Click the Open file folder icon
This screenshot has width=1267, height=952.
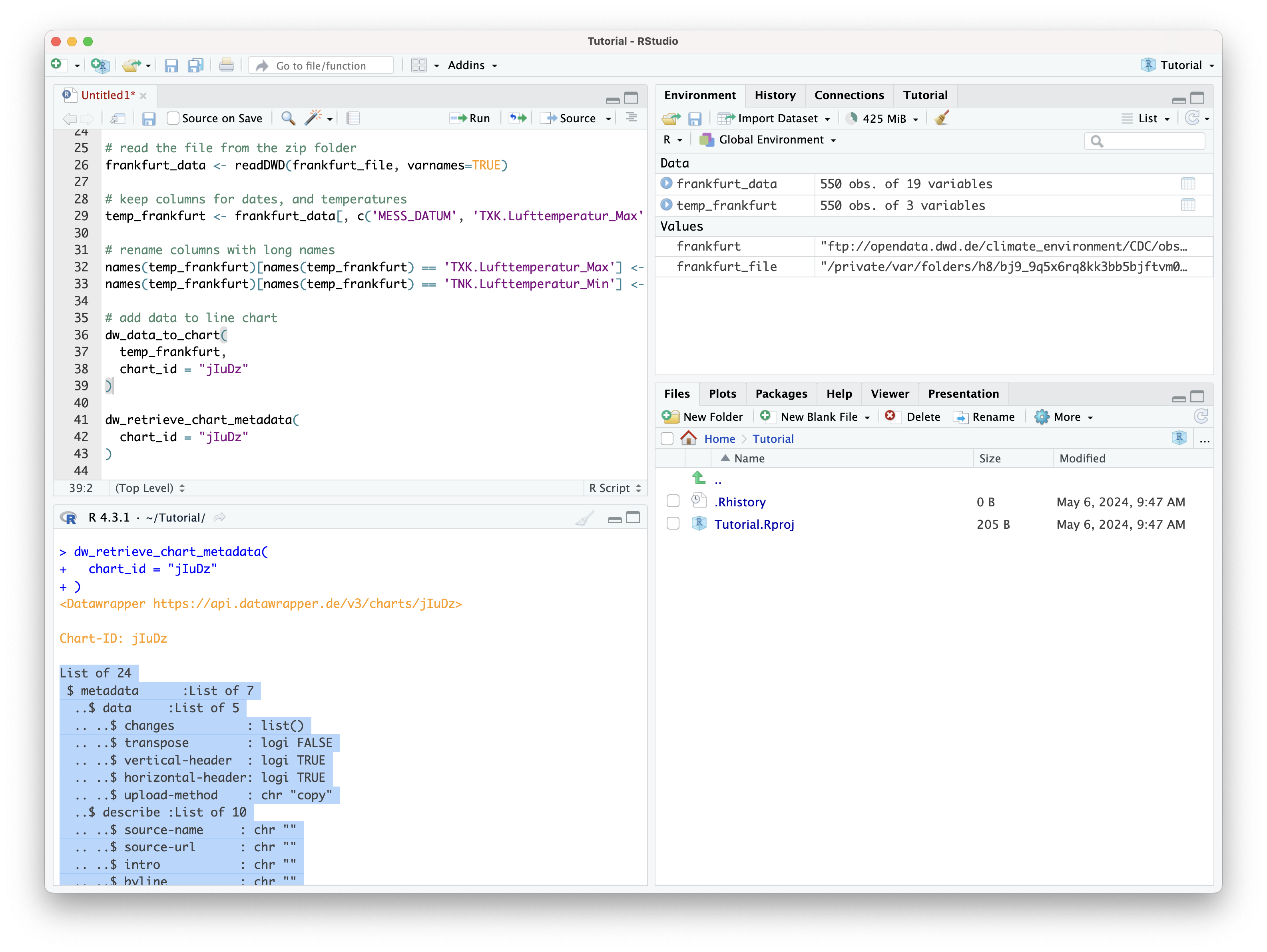[131, 65]
